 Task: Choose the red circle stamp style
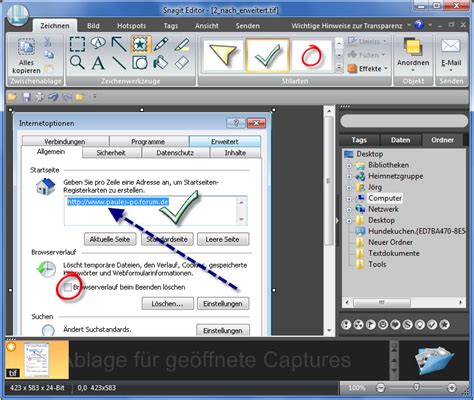click(x=311, y=55)
